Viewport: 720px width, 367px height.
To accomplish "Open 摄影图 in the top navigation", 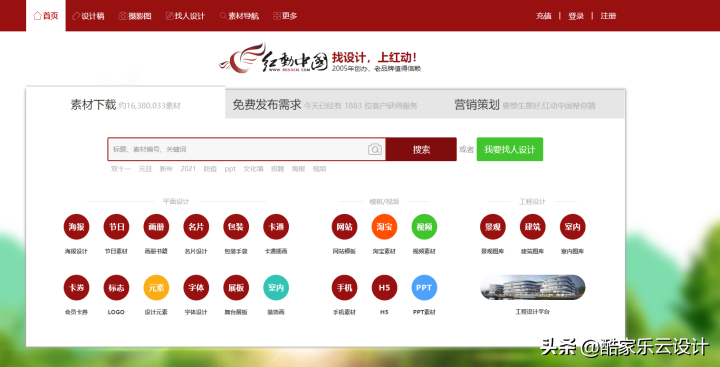I will coord(135,16).
